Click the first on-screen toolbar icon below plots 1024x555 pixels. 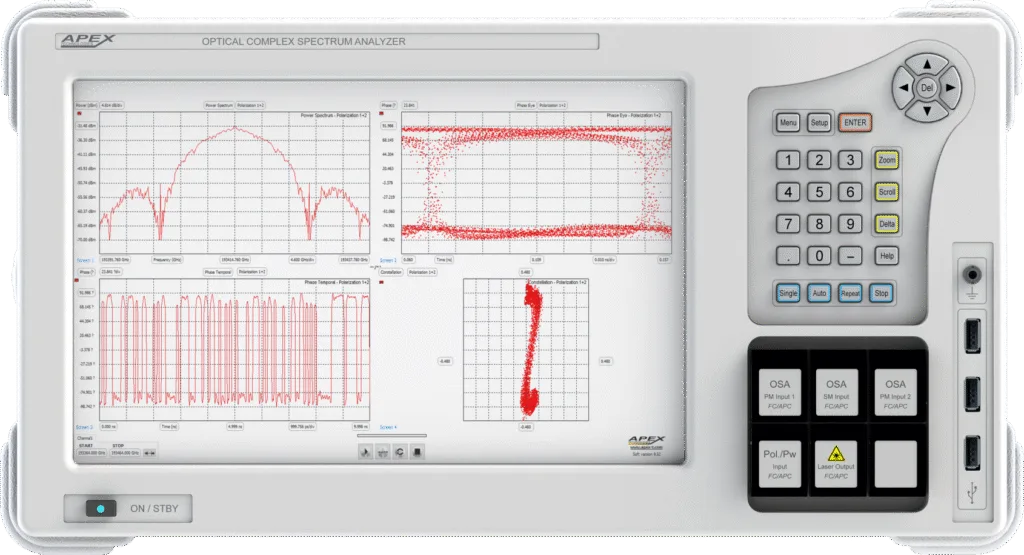[x=366, y=452]
